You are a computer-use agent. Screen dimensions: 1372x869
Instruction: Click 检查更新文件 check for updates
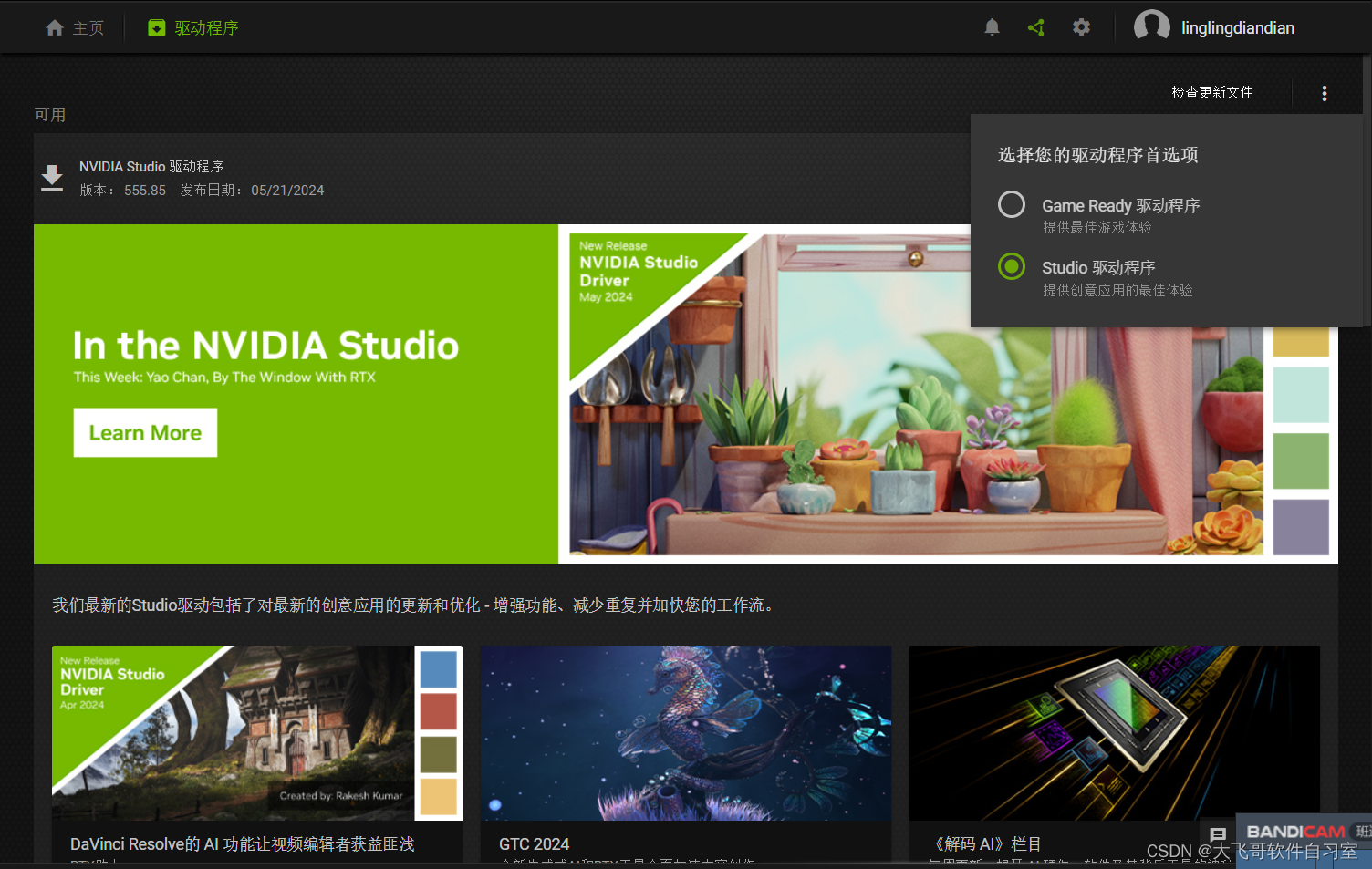[1212, 92]
